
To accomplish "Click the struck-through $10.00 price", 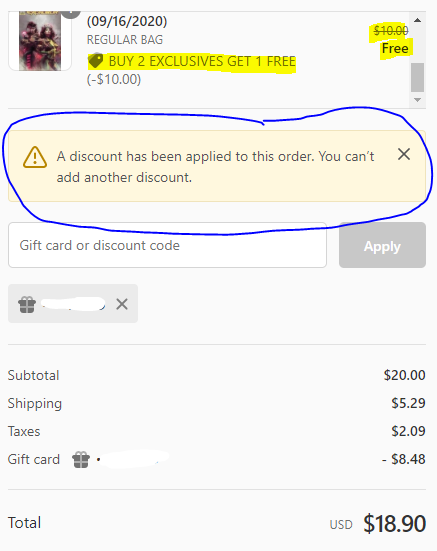I will click(391, 31).
